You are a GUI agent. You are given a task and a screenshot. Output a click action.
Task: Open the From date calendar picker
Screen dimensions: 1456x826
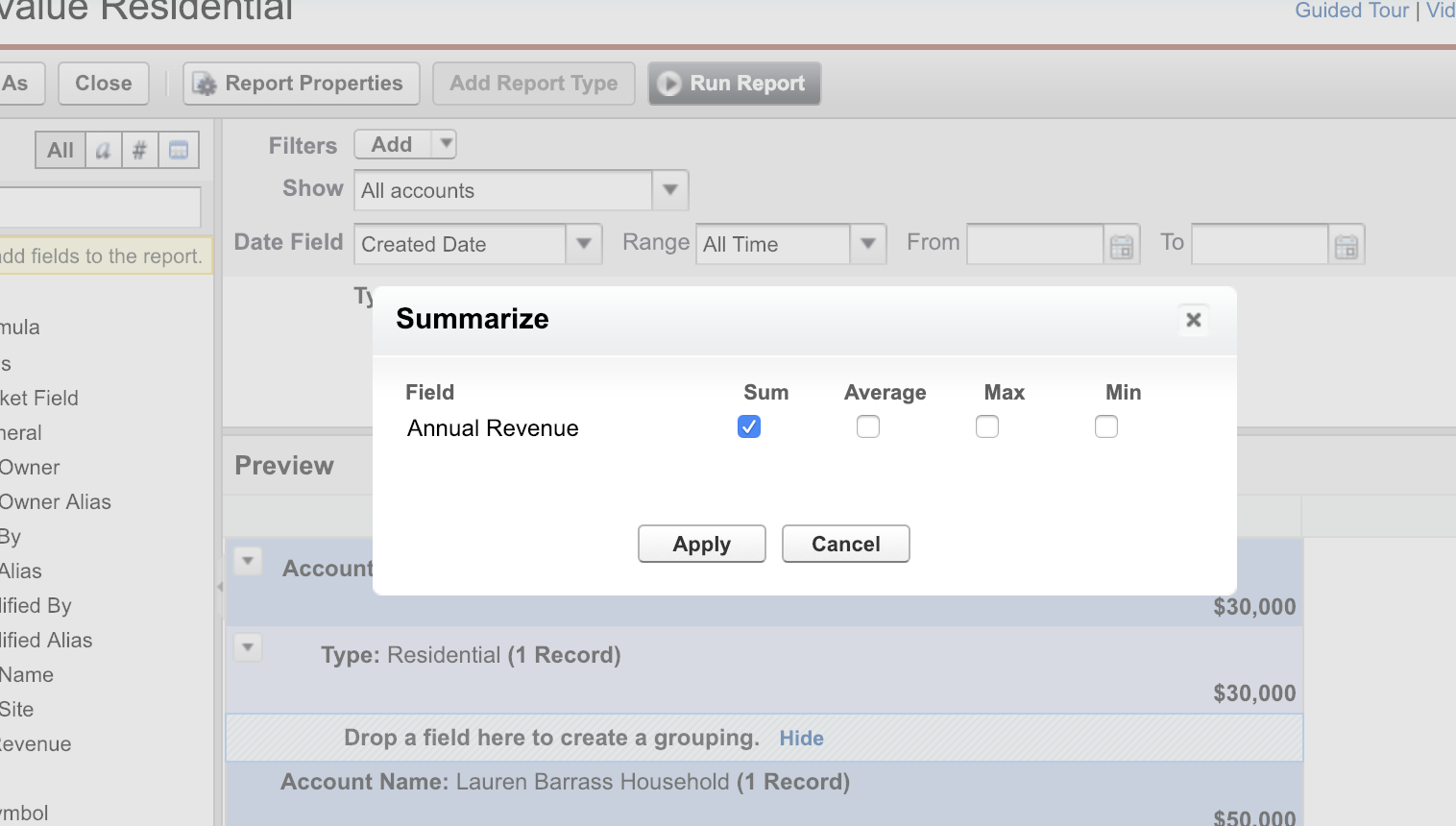[1122, 246]
